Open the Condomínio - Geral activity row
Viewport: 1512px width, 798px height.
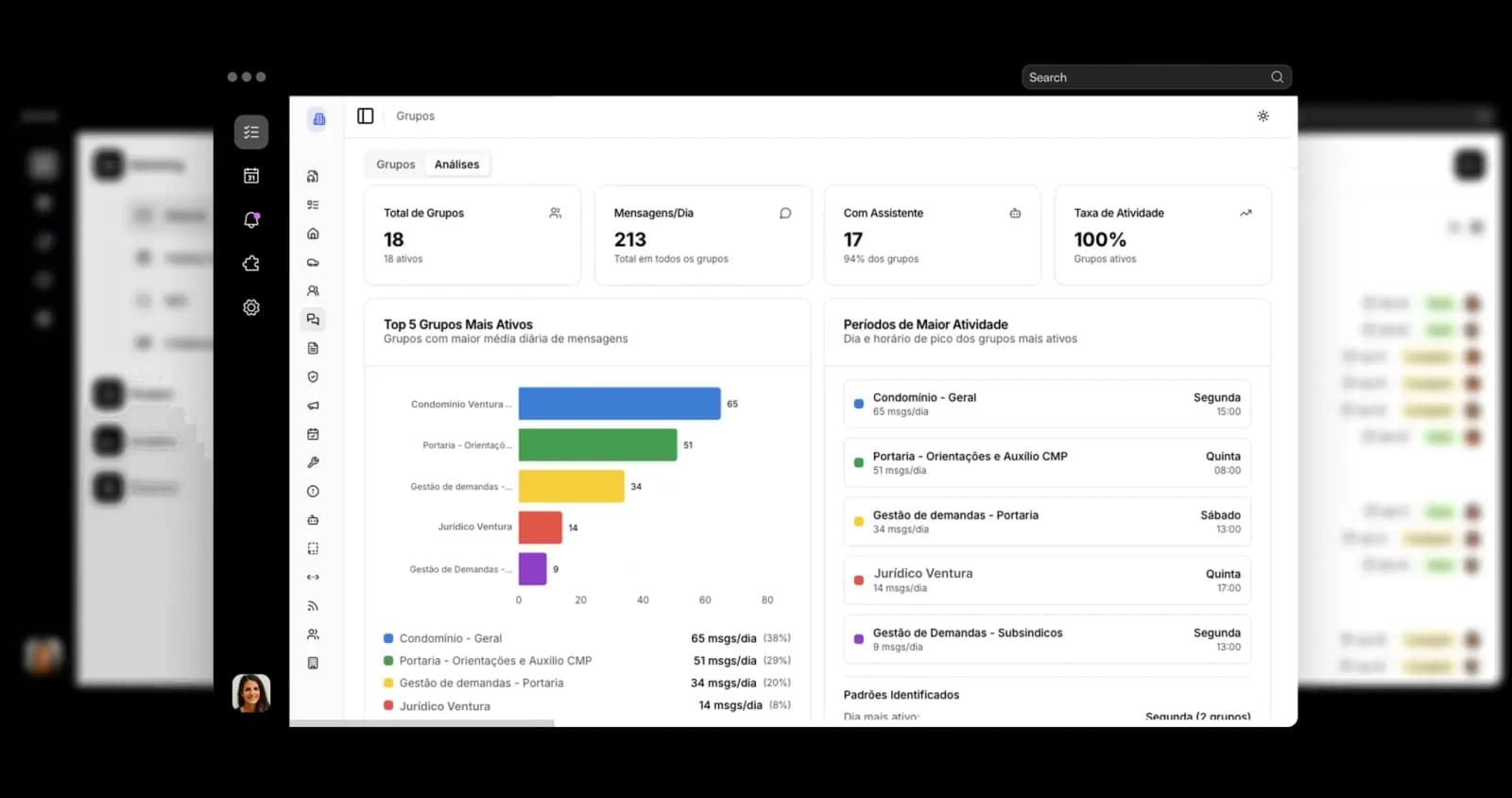coord(1046,404)
